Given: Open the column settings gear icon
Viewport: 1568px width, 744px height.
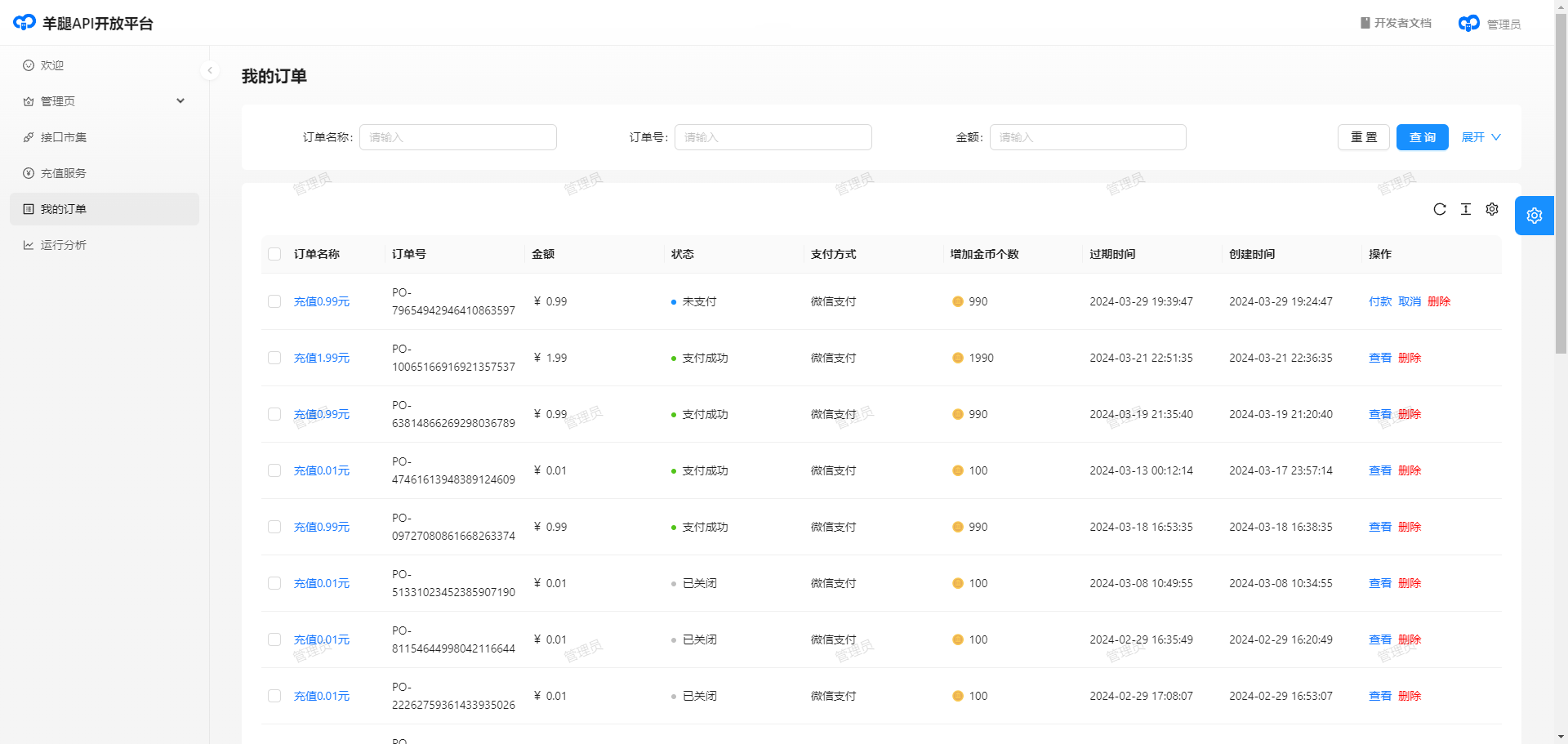Looking at the screenshot, I should [x=1492, y=209].
